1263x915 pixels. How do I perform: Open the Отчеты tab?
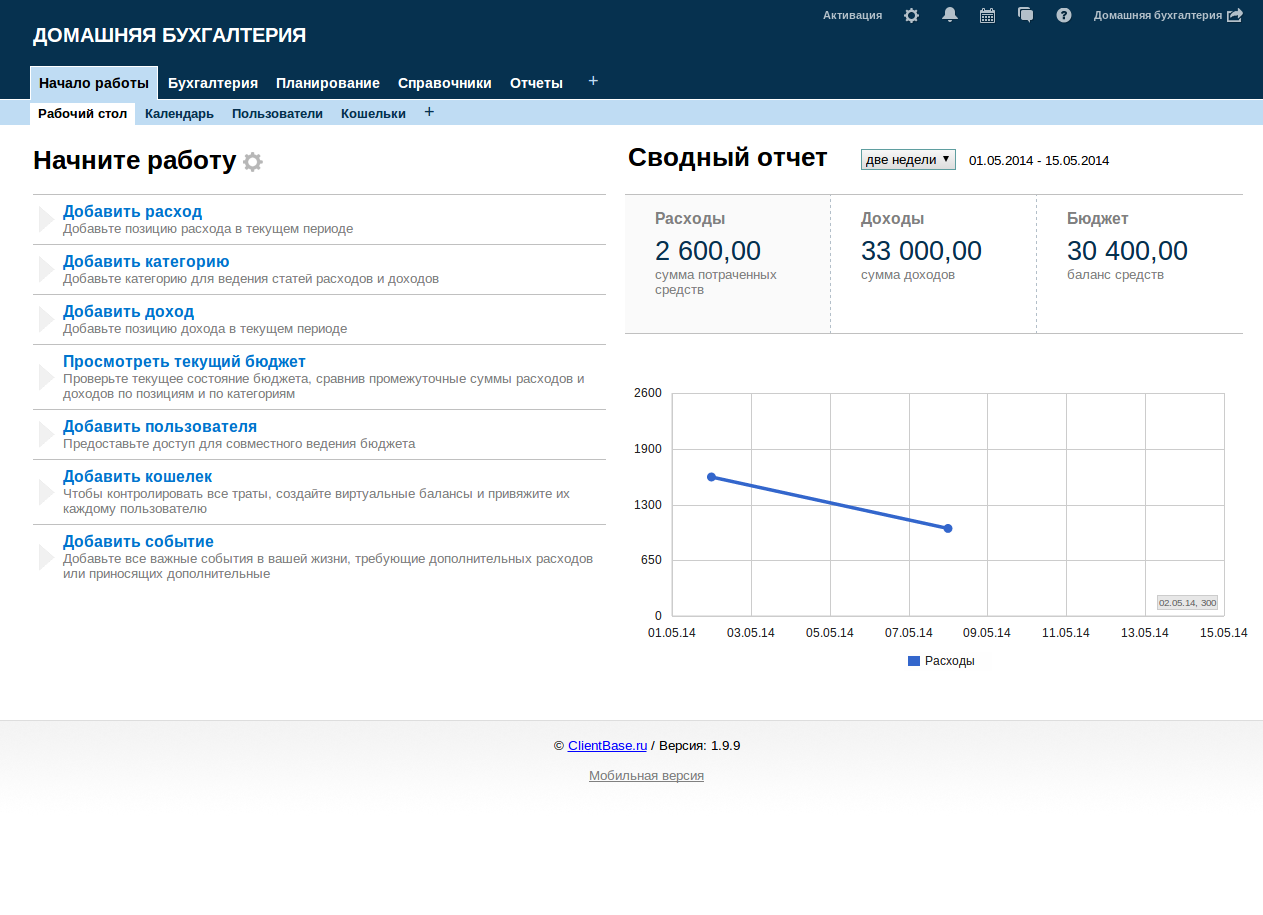click(x=536, y=83)
